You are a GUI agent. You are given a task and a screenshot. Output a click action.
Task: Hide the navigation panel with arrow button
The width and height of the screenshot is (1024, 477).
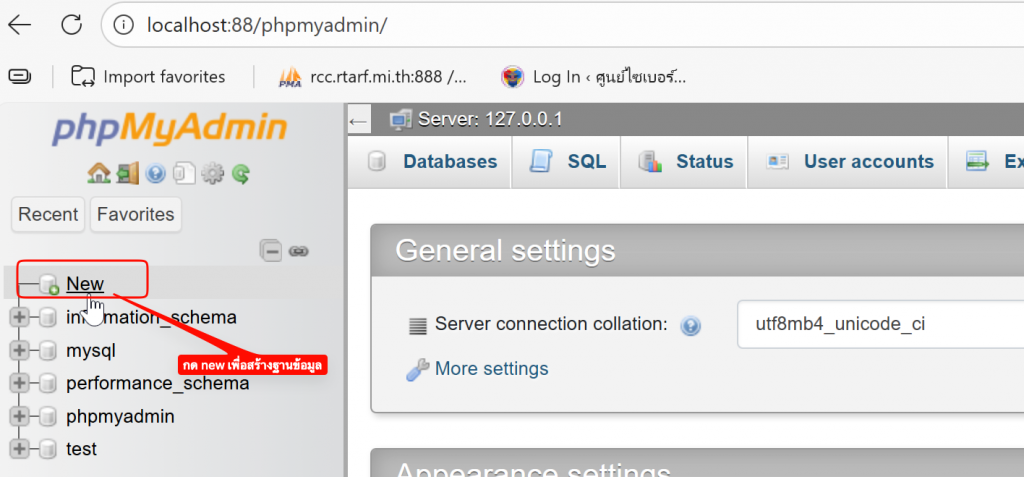[359, 121]
